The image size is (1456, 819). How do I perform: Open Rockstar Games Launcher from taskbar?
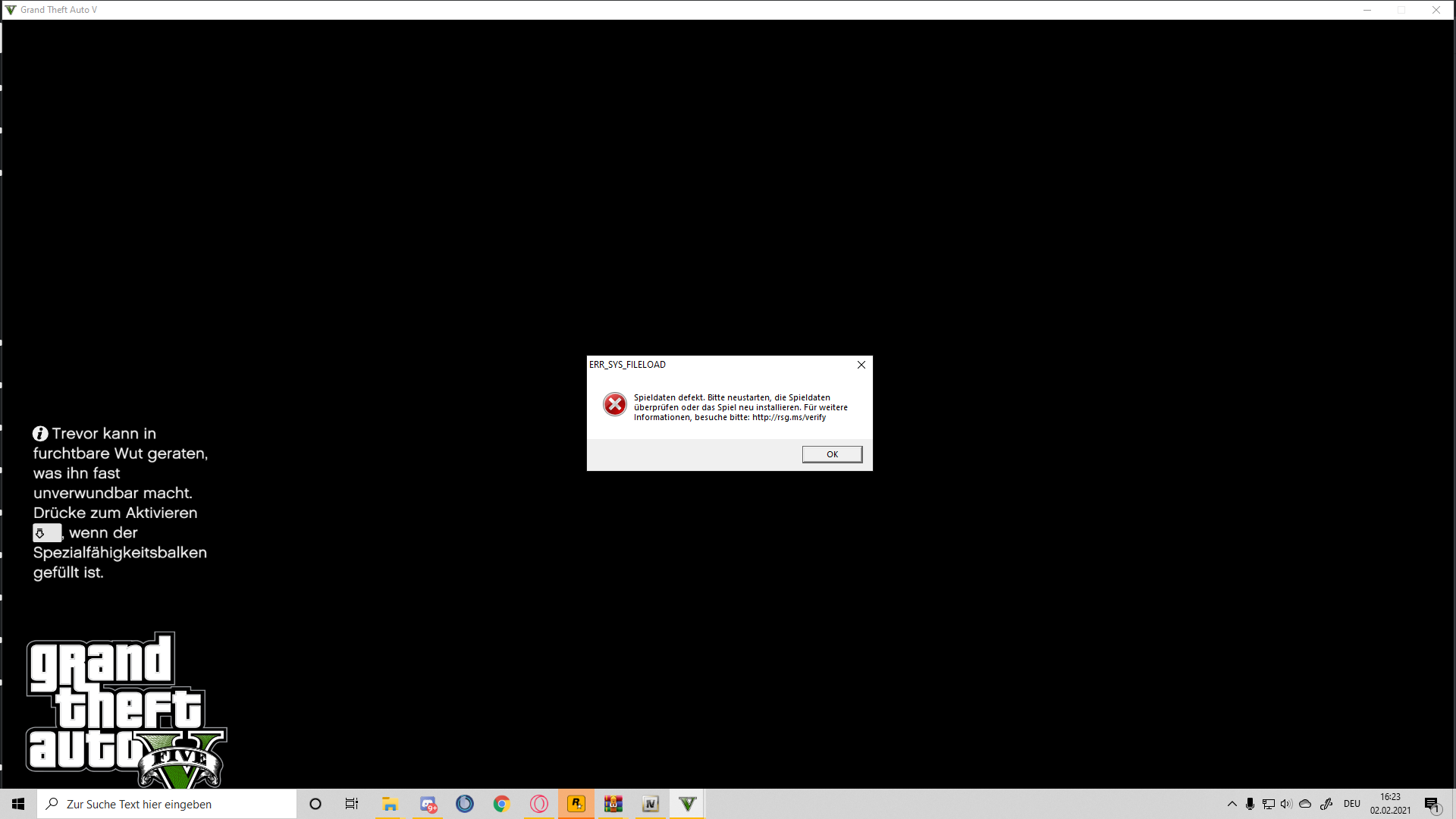pos(576,804)
